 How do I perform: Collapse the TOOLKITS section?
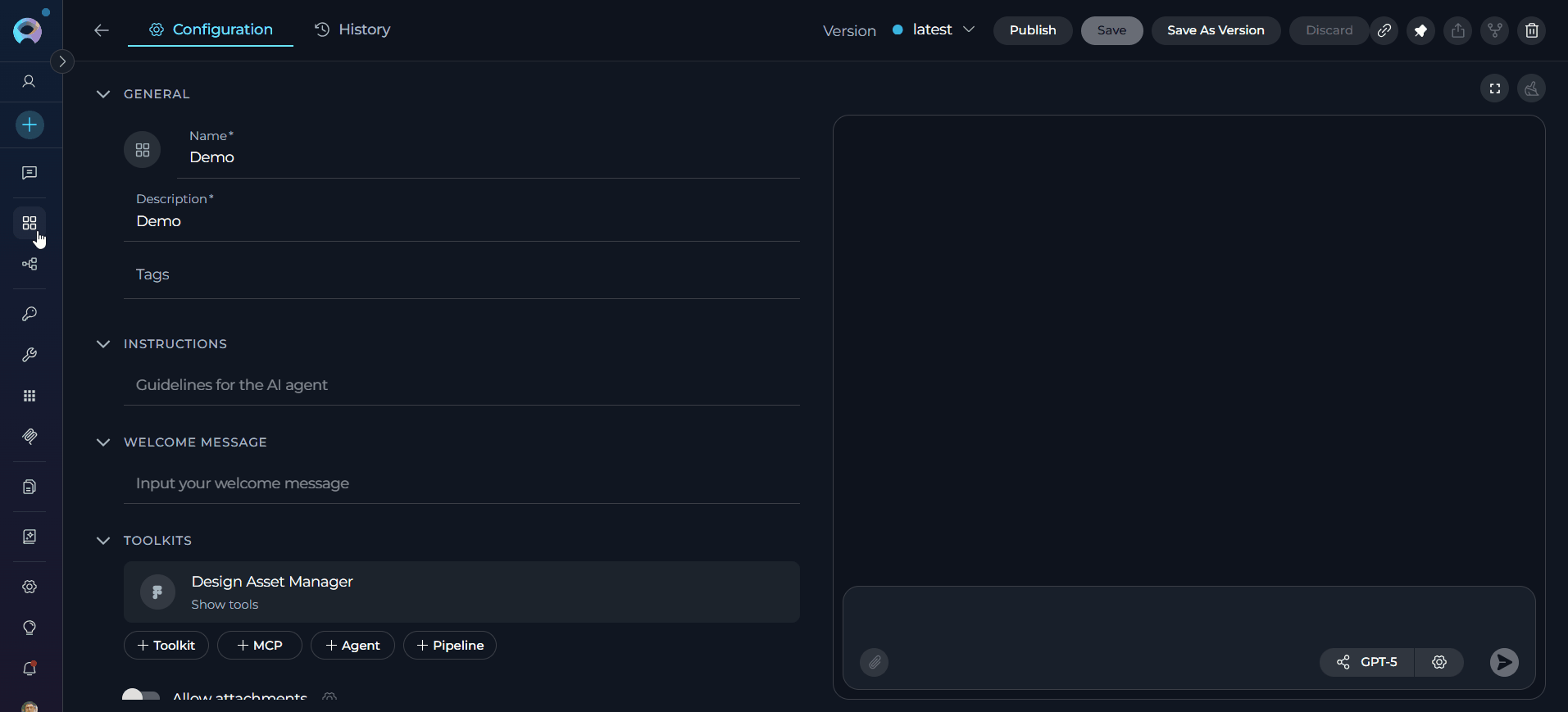pyautogui.click(x=103, y=541)
